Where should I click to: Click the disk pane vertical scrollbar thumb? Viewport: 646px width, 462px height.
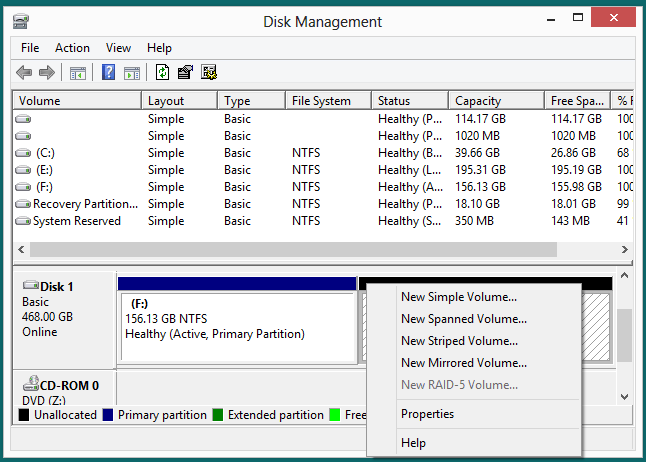tap(625, 335)
